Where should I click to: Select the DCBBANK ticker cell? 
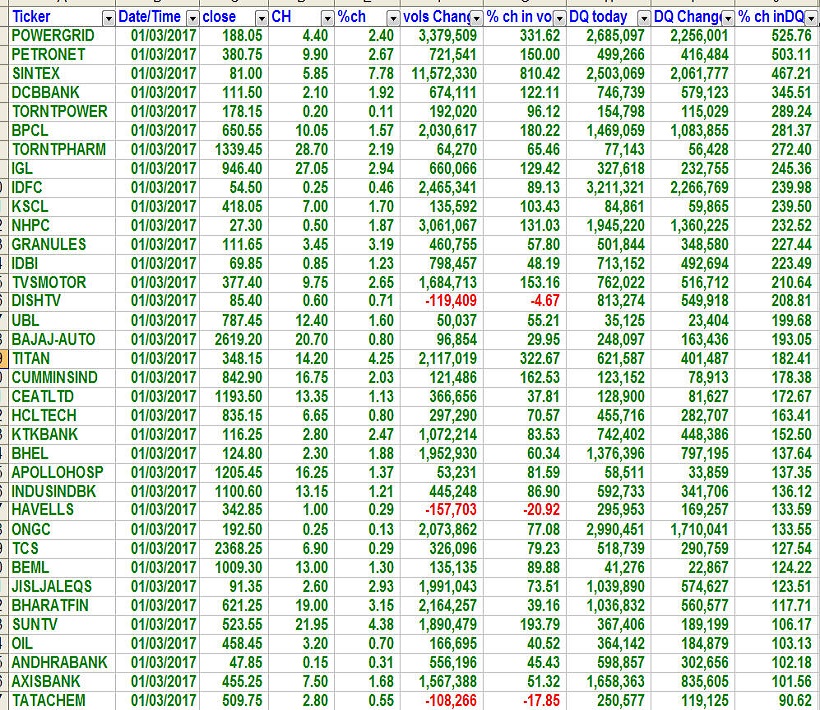click(62, 93)
